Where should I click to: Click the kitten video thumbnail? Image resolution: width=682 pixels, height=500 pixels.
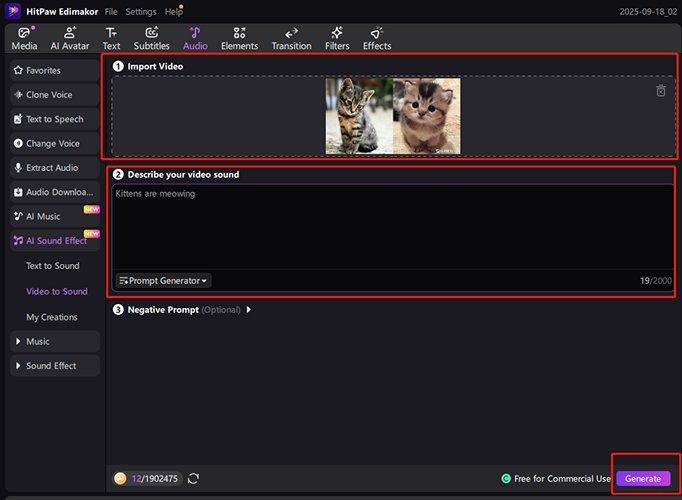pyautogui.click(x=393, y=116)
